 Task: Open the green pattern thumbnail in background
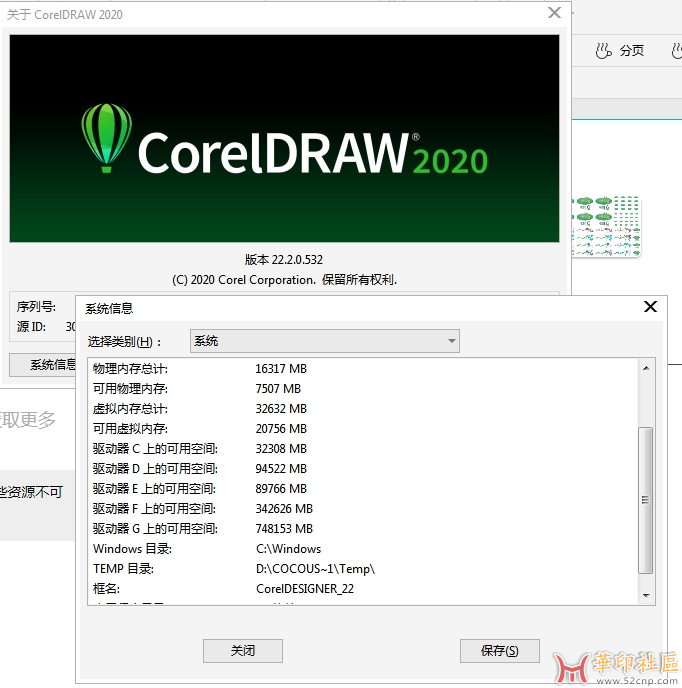click(x=607, y=226)
